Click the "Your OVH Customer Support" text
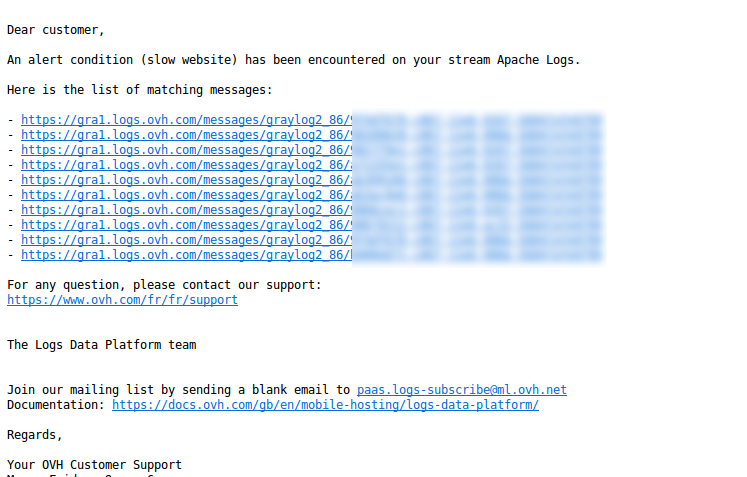The width and height of the screenshot is (747, 477). [x=94, y=465]
